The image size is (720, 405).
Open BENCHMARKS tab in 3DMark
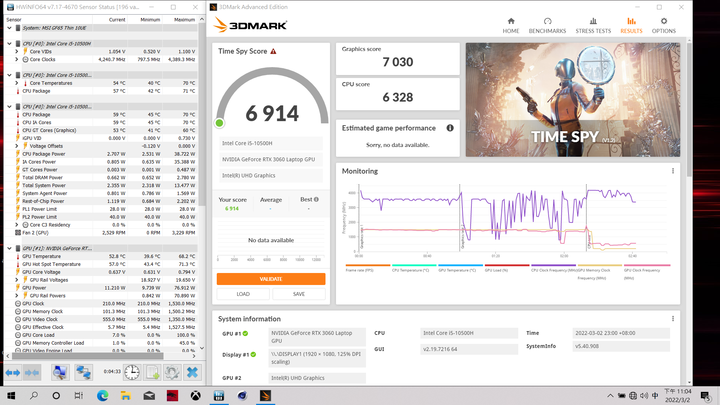(547, 26)
